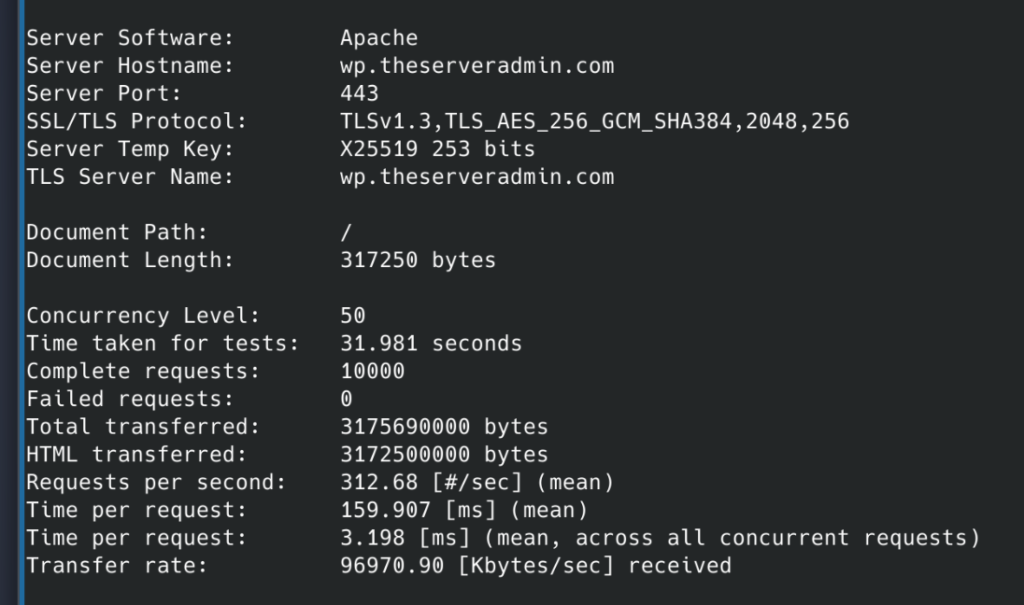Click the TLSv1.3 protocol cipher string

tap(594, 122)
